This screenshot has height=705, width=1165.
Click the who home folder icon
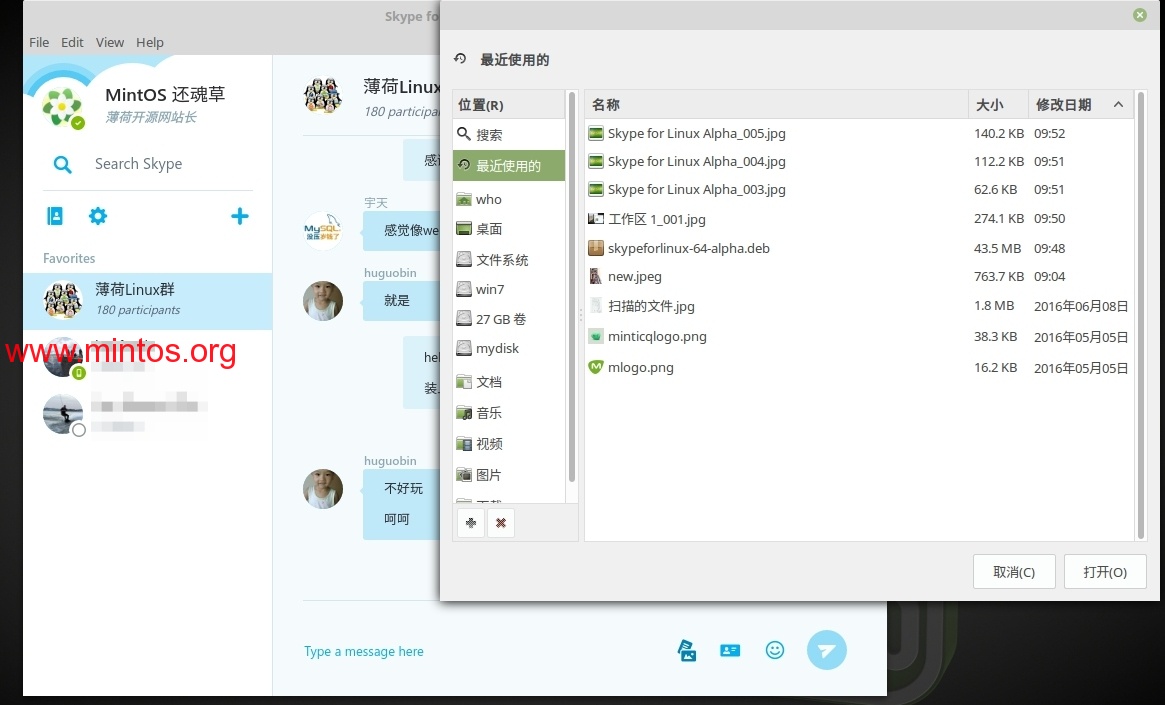[464, 199]
